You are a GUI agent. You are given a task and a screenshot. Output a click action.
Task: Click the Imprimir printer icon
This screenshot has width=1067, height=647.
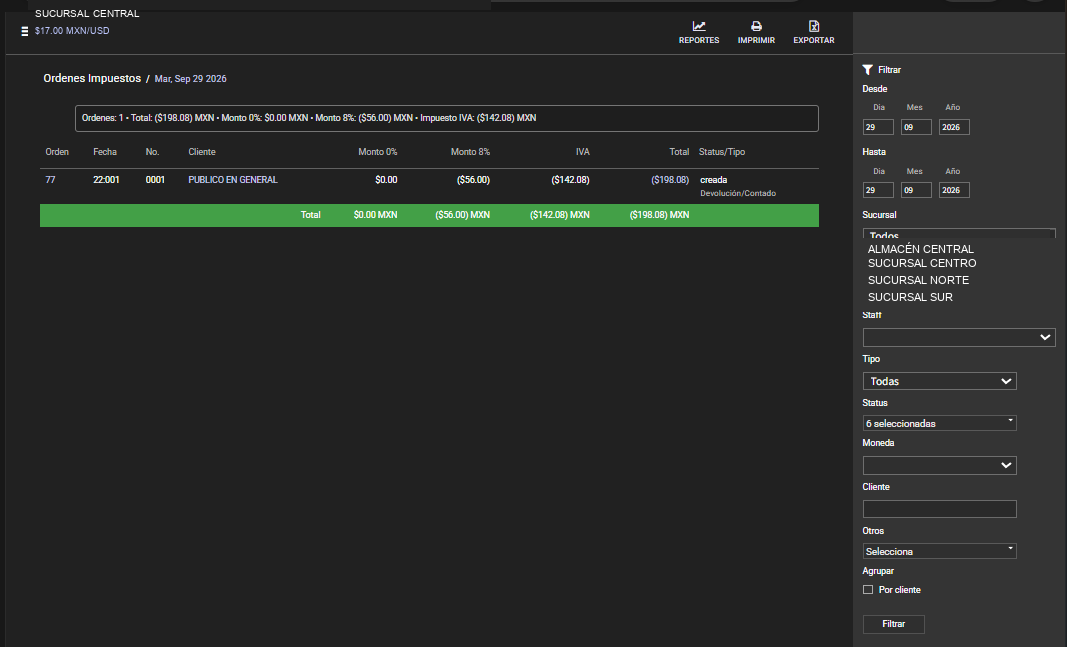756,27
